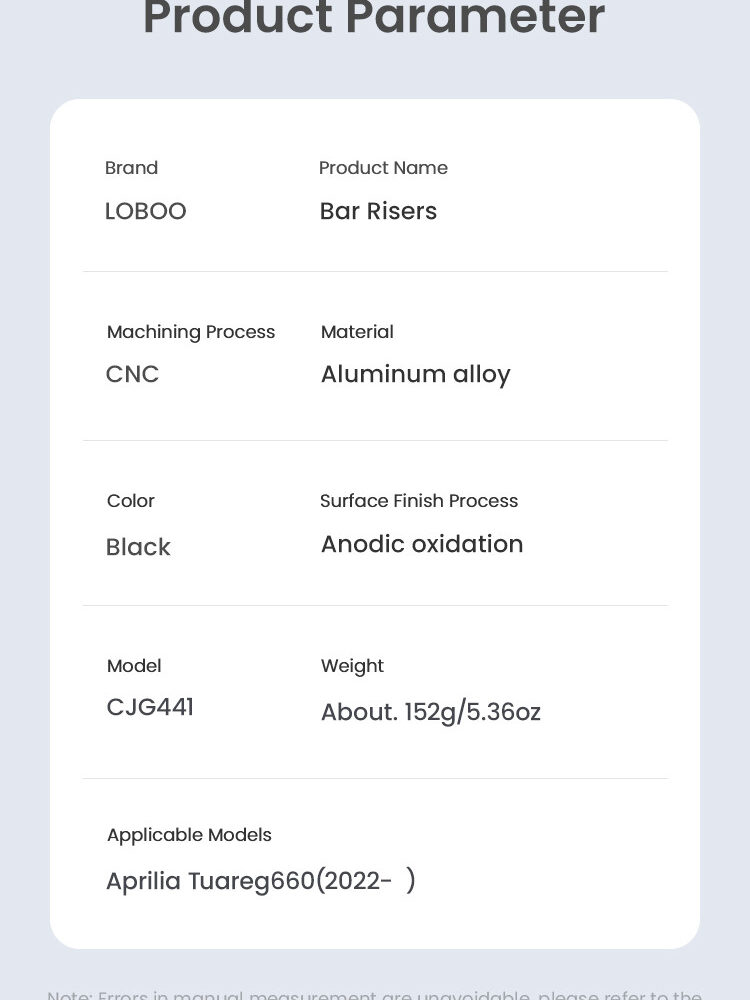The image size is (750, 1000).
Task: Click the Bar Risers value
Action: [378, 211]
